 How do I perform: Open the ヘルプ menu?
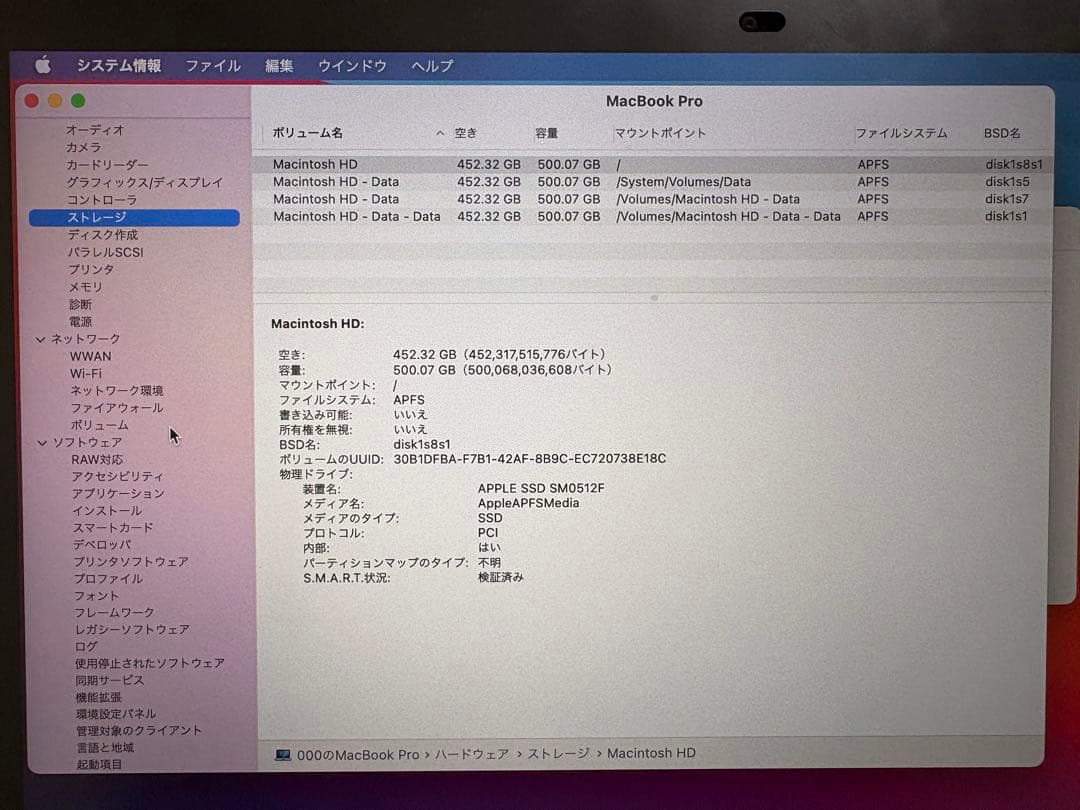click(430, 65)
